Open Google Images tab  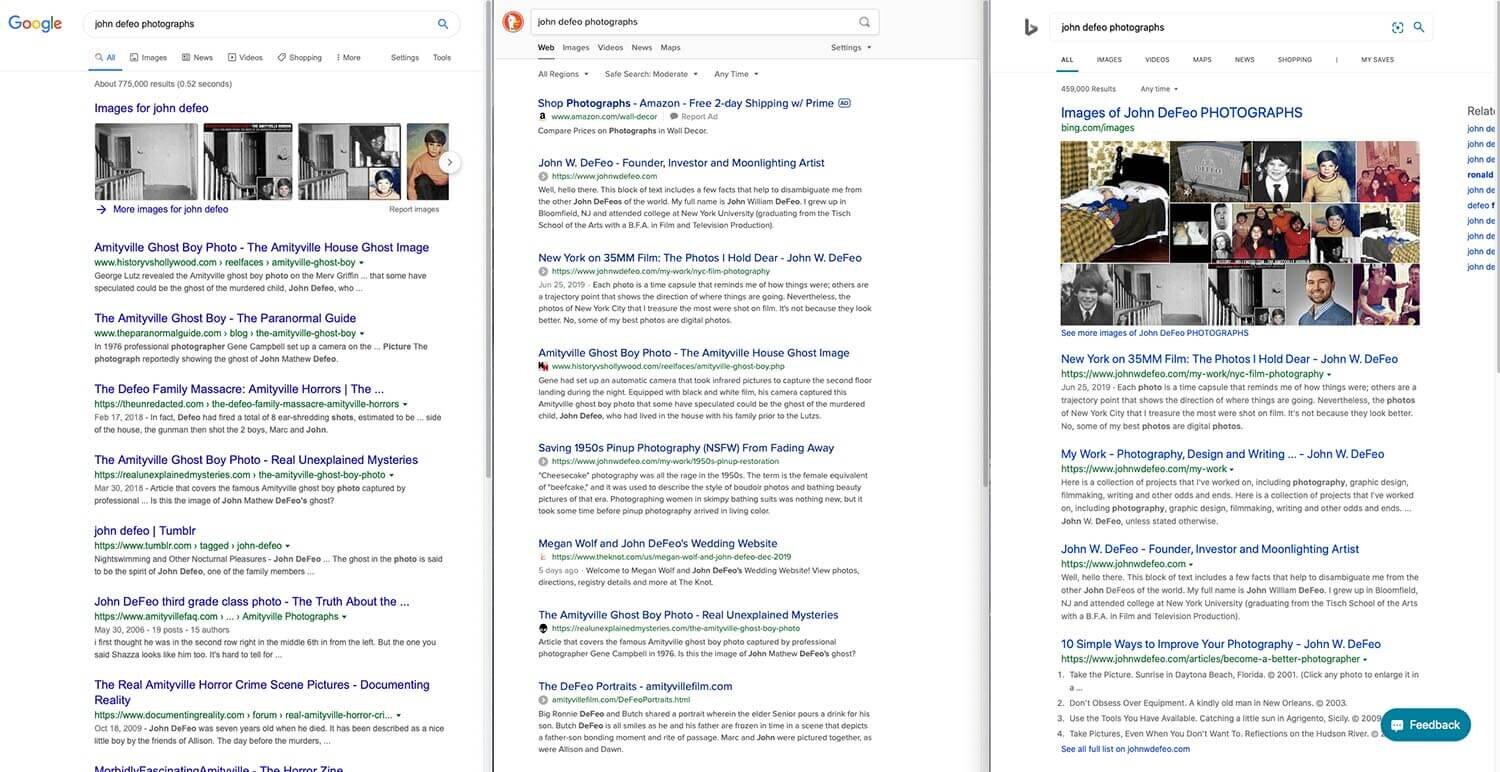pos(147,58)
